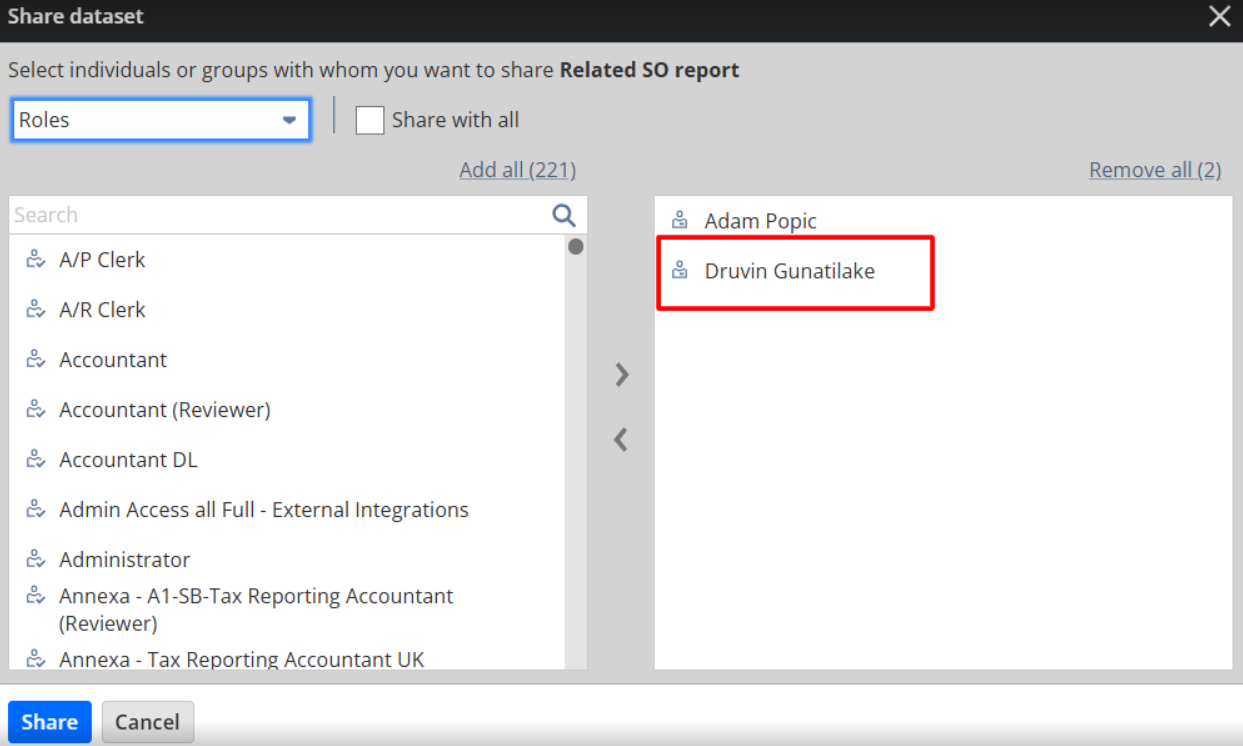Click the Administrator role icon
Screen dimensions: 1243x746
pos(36,560)
